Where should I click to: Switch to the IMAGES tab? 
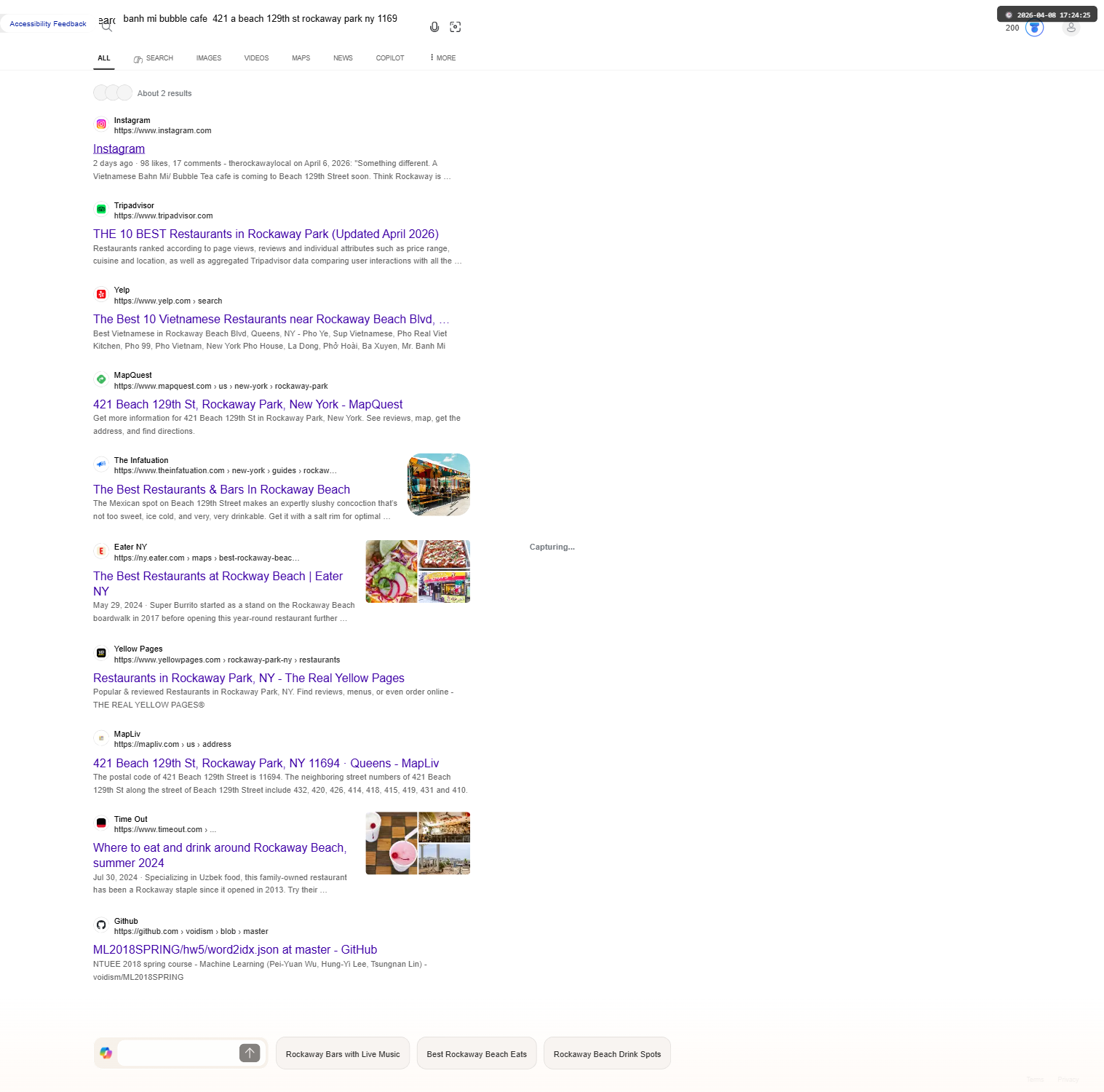[209, 58]
